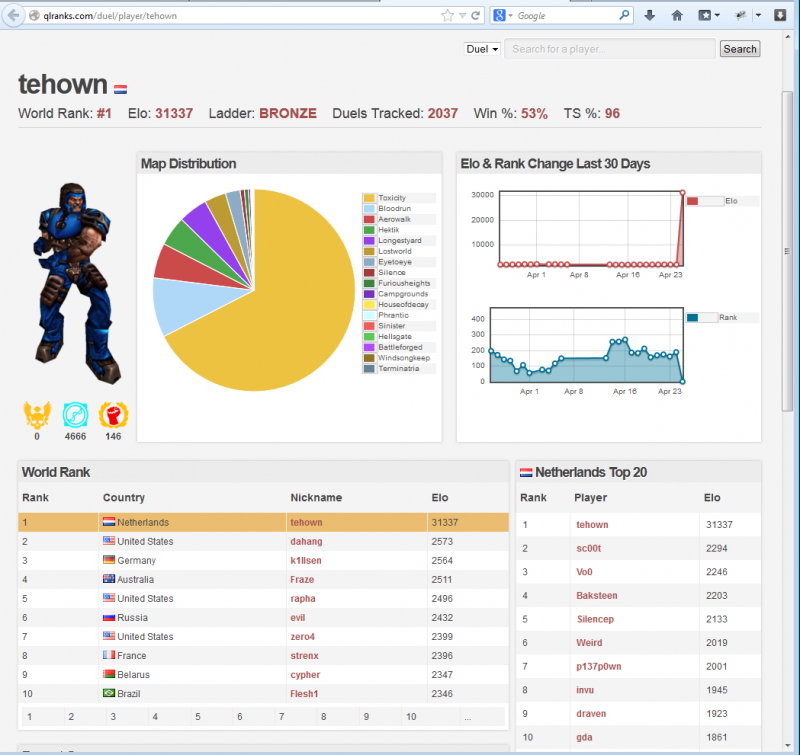Open sc00t's profile in Netherlands Top 20

(x=590, y=549)
